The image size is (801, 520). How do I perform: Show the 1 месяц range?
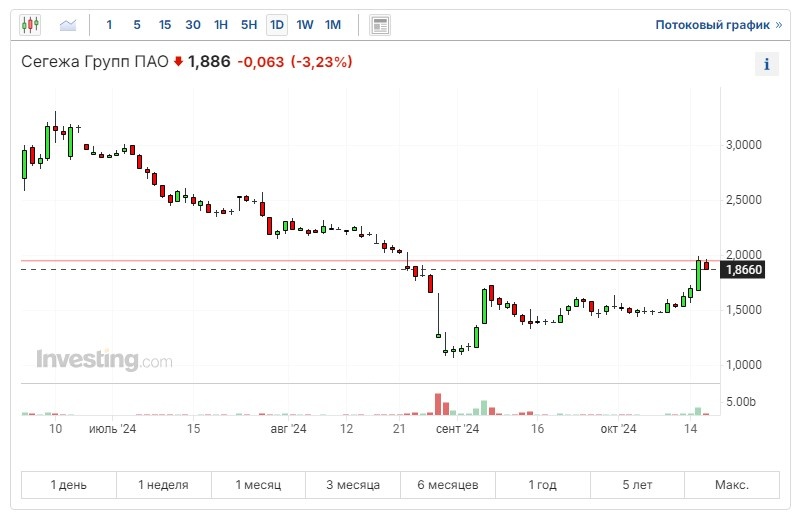pyautogui.click(x=258, y=485)
